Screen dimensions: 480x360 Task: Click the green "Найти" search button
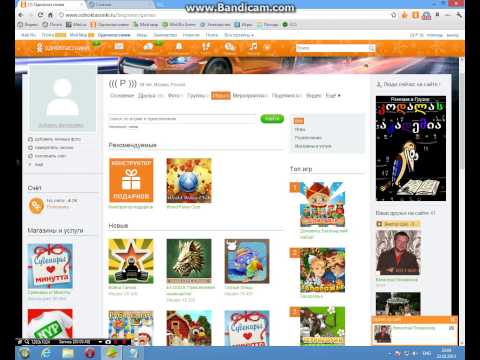point(272,118)
